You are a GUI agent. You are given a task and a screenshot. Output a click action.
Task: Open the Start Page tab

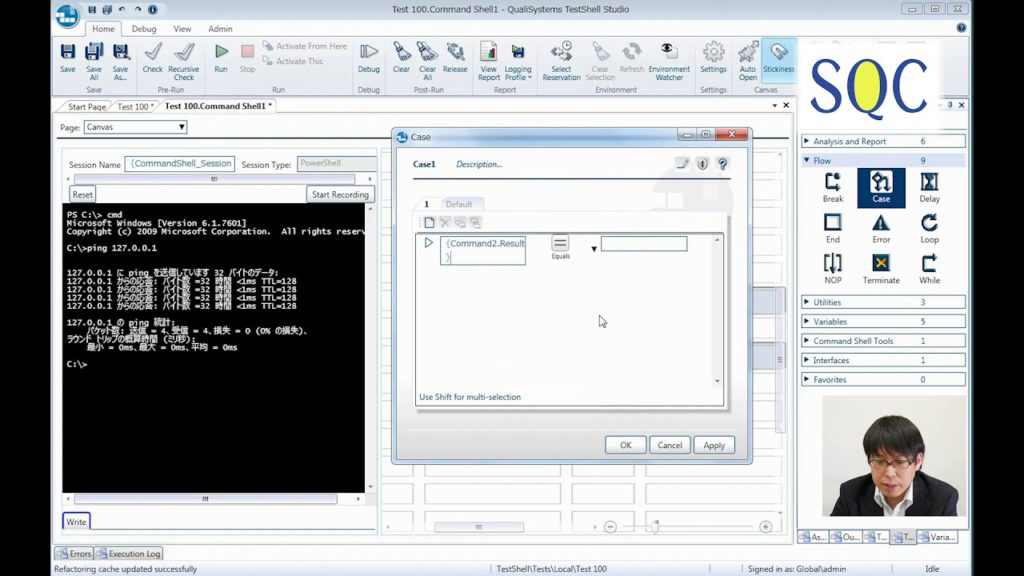[87, 106]
